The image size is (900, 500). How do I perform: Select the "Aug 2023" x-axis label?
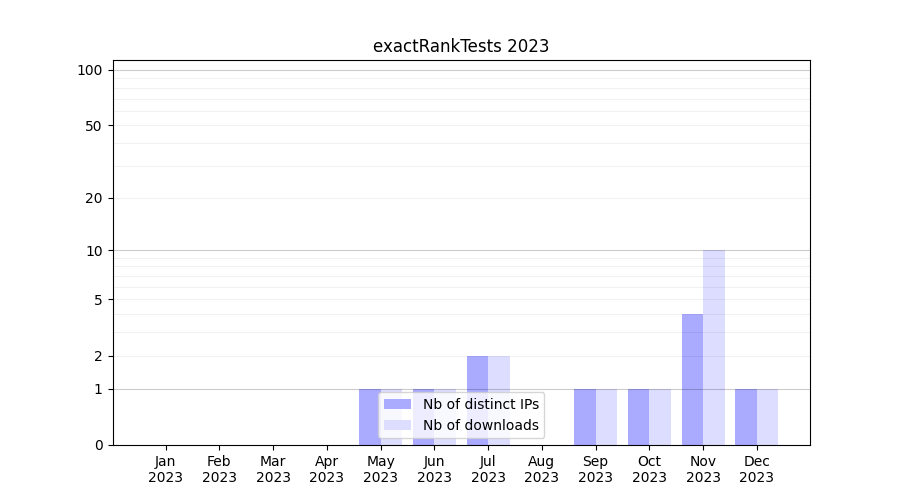coord(541,469)
